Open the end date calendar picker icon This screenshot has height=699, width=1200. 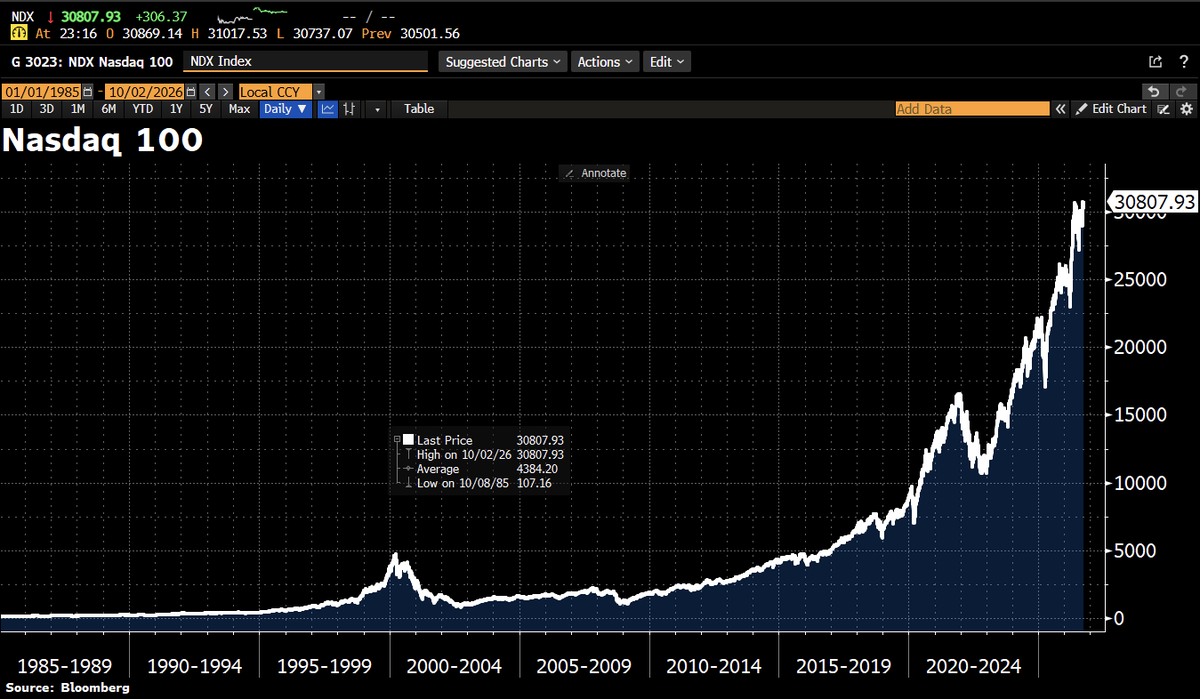(x=190, y=92)
